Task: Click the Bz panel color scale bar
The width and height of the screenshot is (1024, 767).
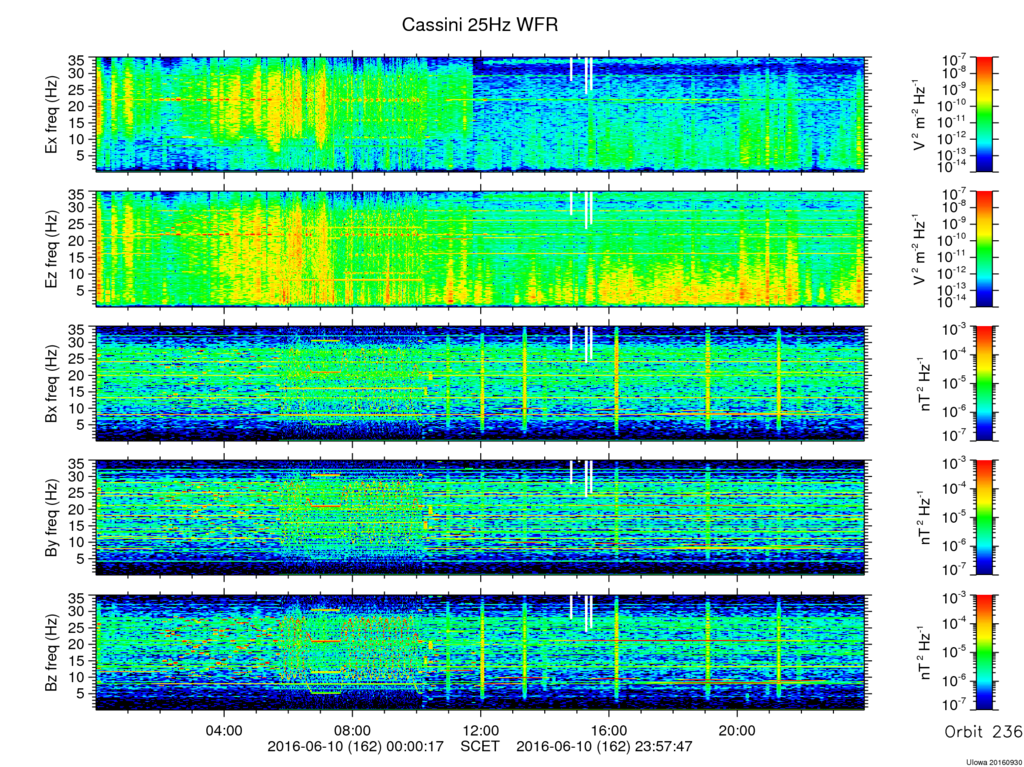Action: [x=984, y=653]
